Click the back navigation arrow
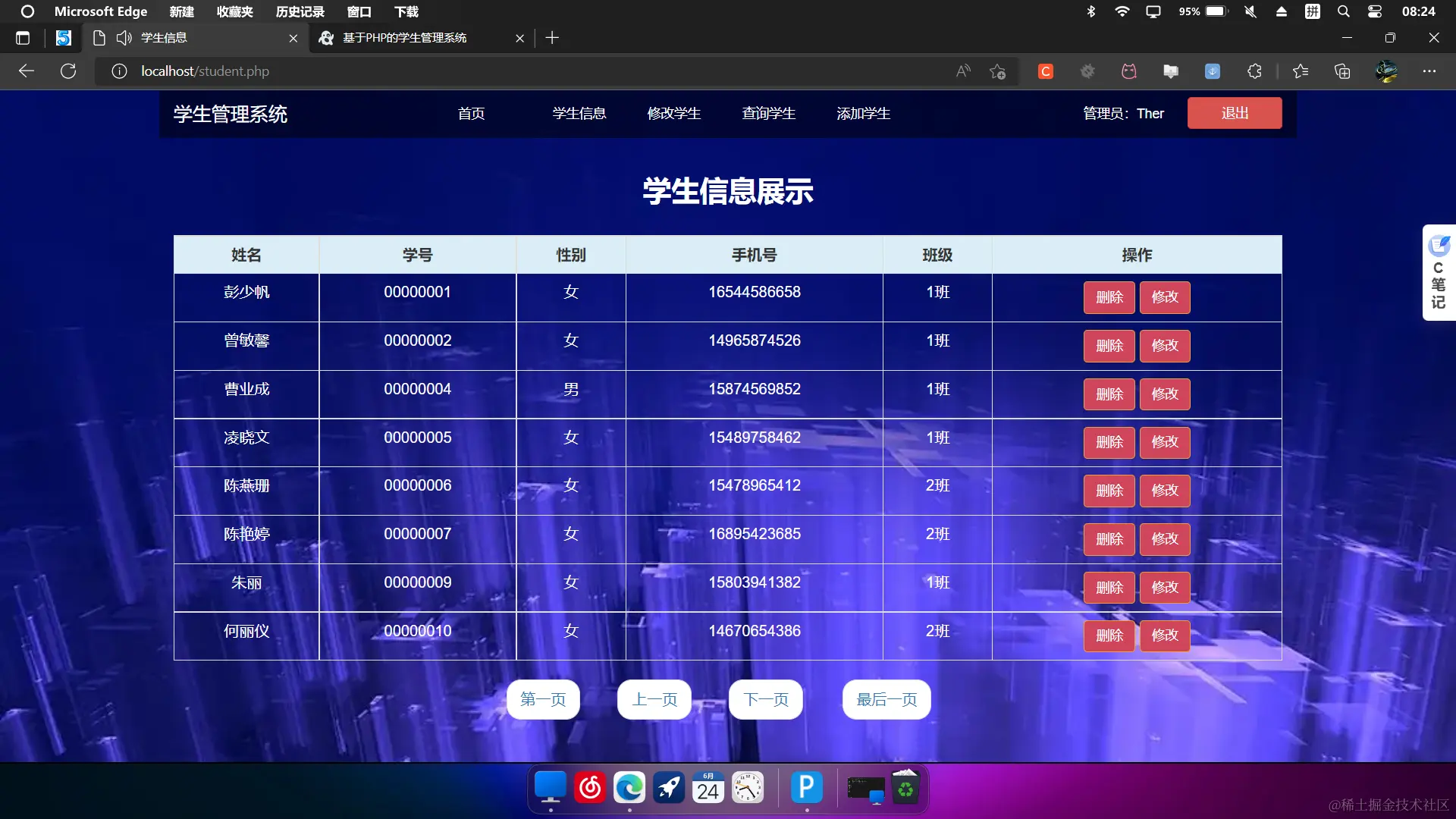The image size is (1456, 819). 27,71
